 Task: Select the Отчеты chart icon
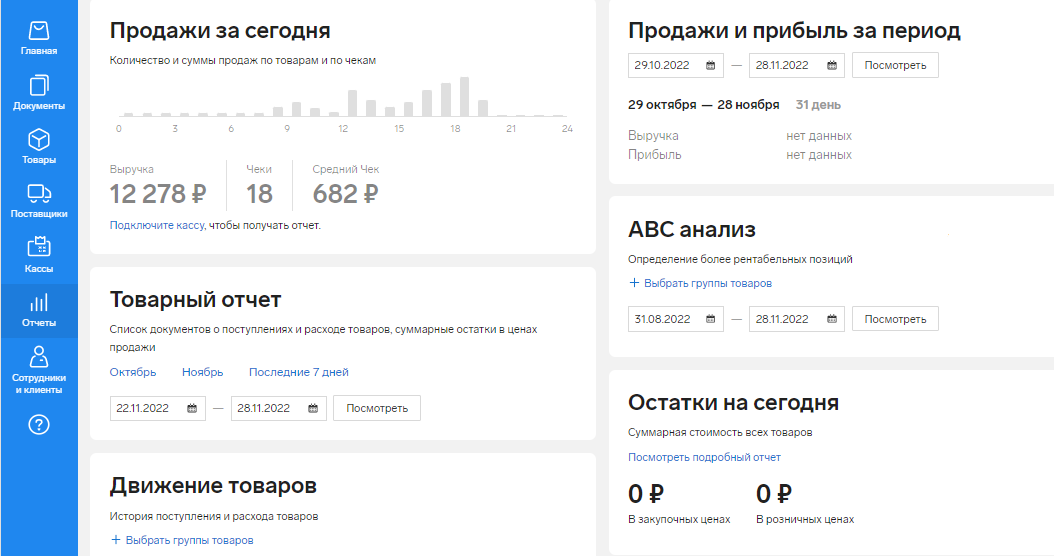click(39, 303)
